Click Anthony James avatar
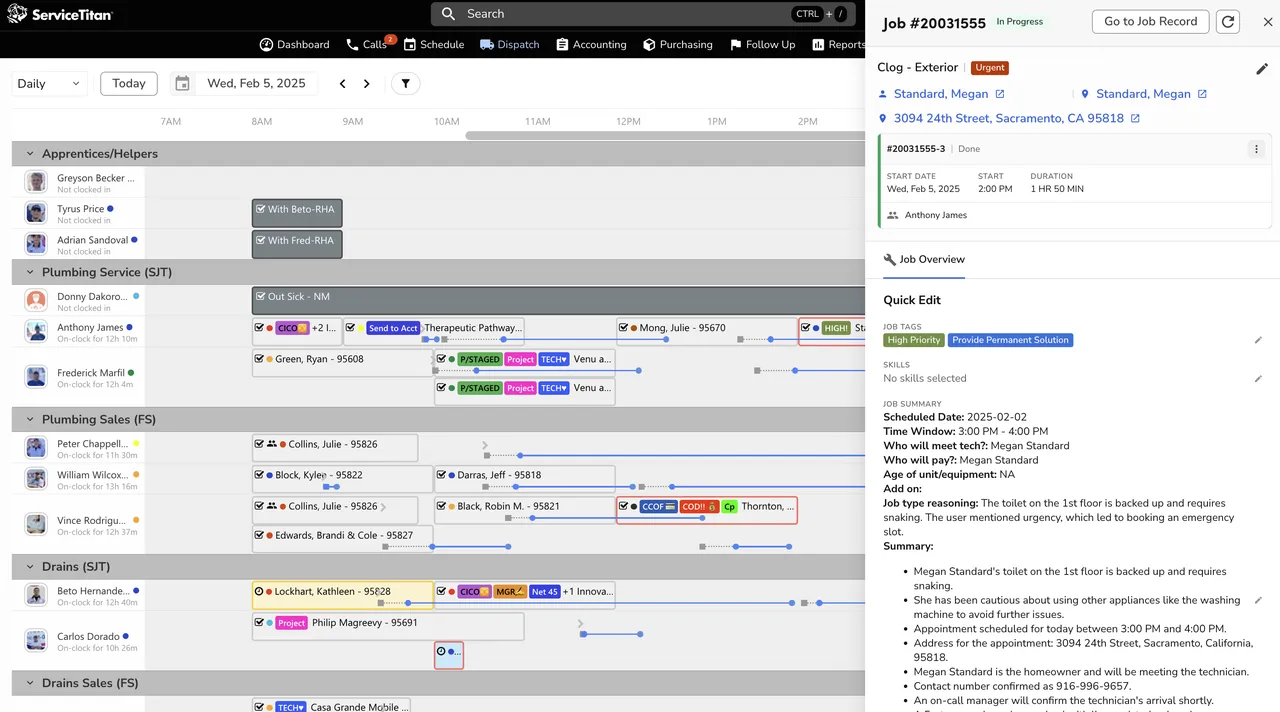 36,332
